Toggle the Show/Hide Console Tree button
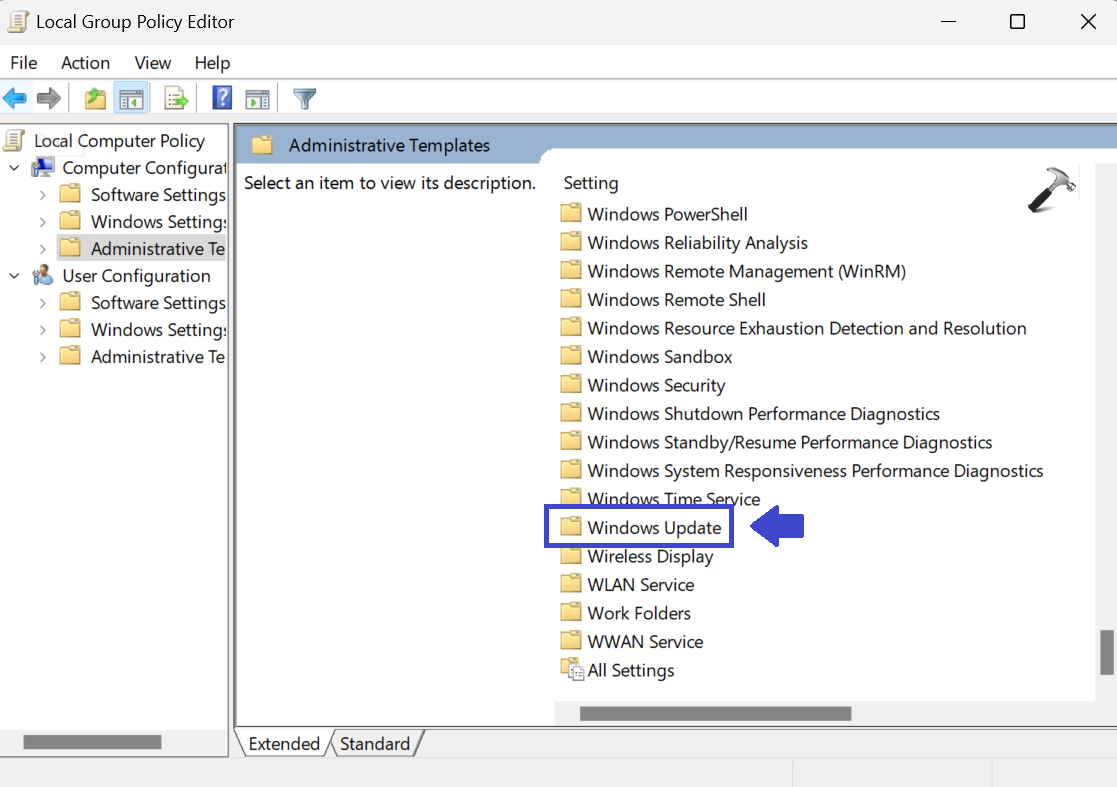Viewport: 1117px width, 787px height. point(131,98)
